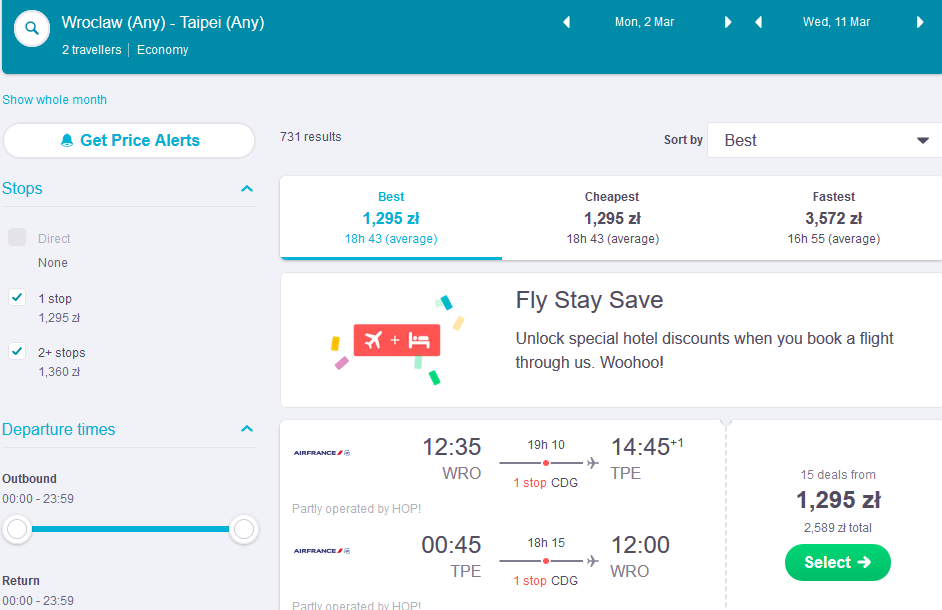Click the search magnifier icon
This screenshot has width=942, height=610.
(32, 28)
